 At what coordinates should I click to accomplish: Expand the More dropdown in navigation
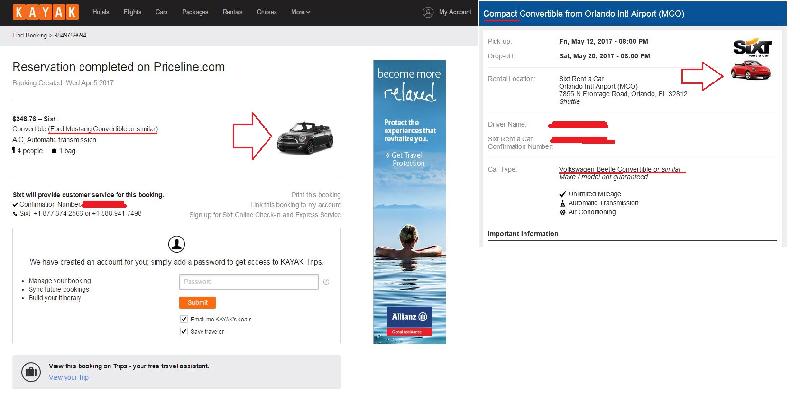pyautogui.click(x=301, y=12)
